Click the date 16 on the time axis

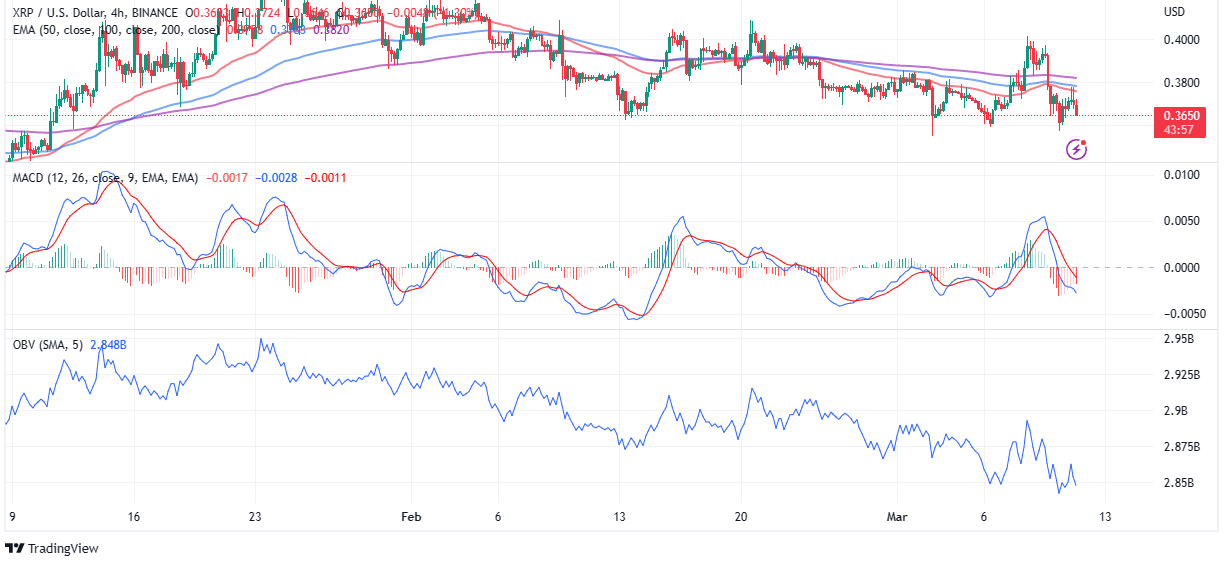point(133,517)
